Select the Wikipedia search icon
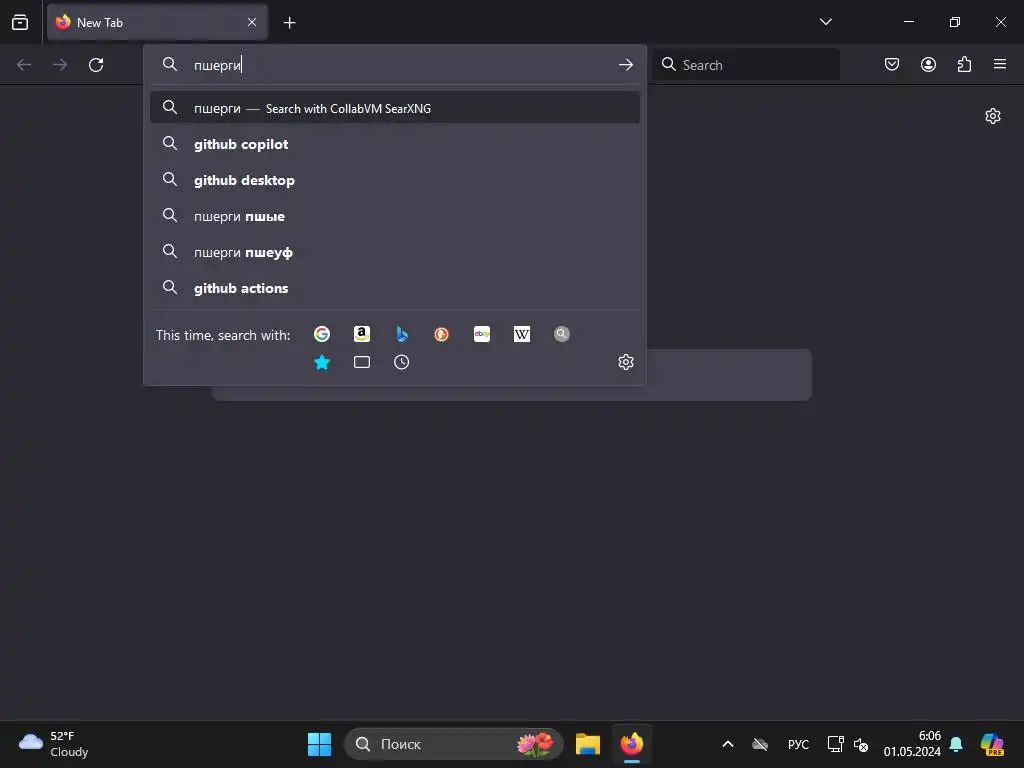The width and height of the screenshot is (1024, 768). [522, 334]
